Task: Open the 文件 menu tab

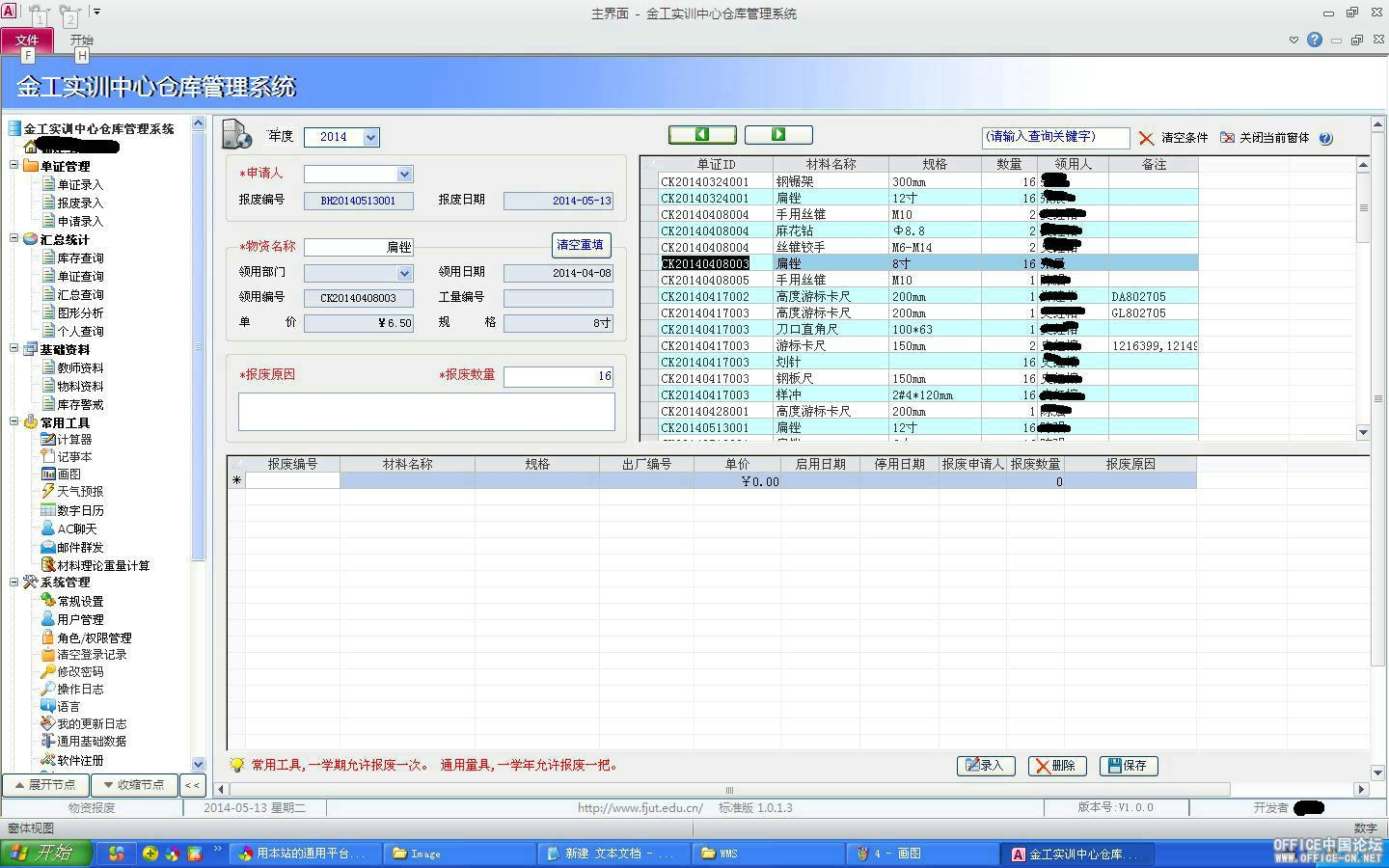Action: (x=27, y=40)
